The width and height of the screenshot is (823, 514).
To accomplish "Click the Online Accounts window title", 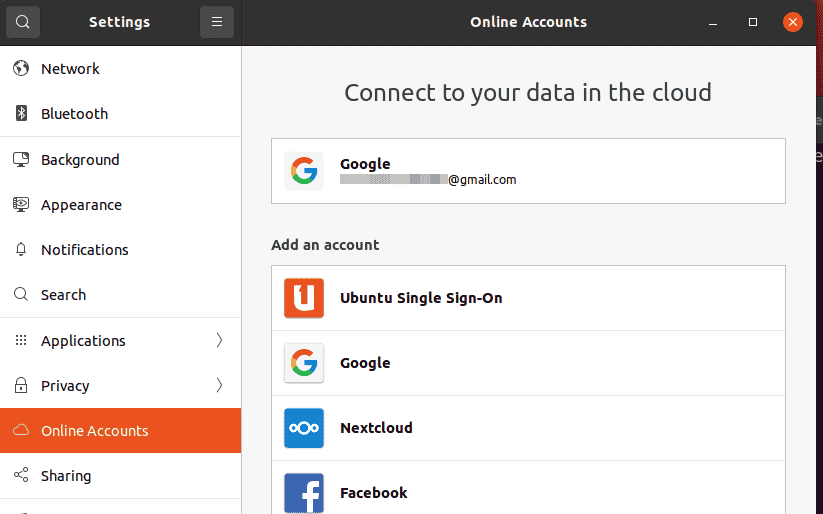I will pyautogui.click(x=529, y=22).
